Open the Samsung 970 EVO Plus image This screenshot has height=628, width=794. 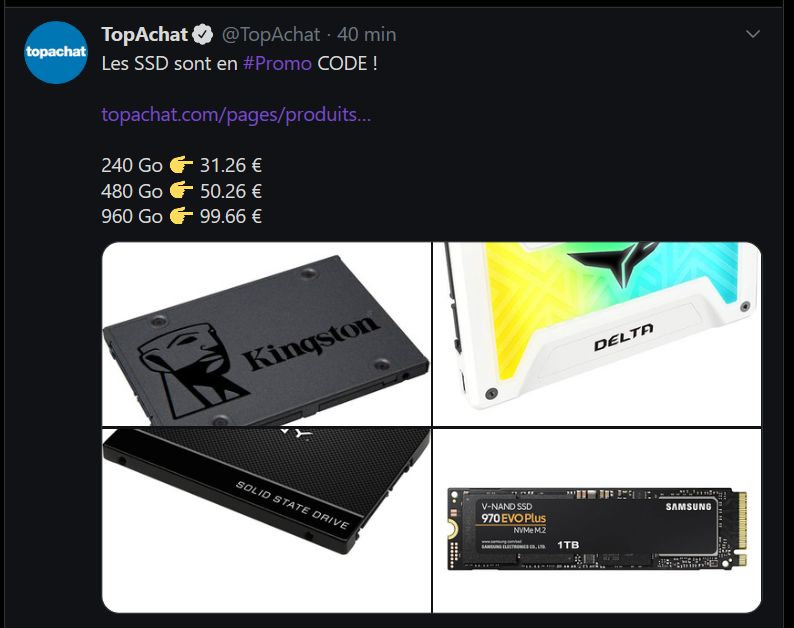pyautogui.click(x=597, y=521)
